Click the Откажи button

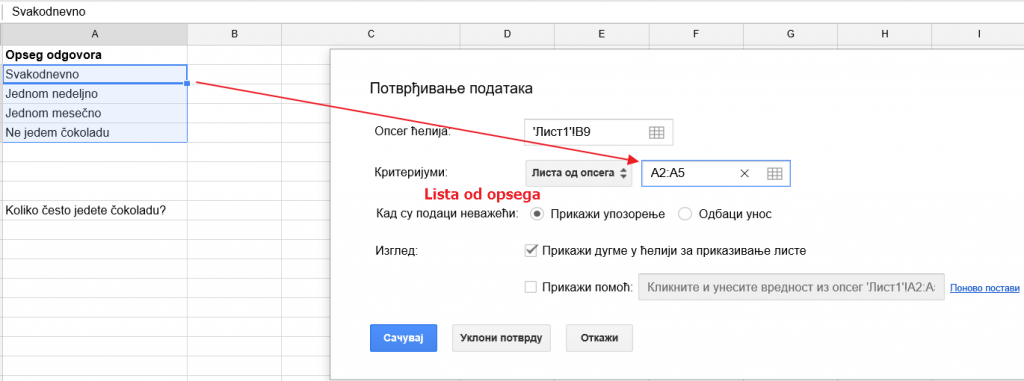point(599,338)
